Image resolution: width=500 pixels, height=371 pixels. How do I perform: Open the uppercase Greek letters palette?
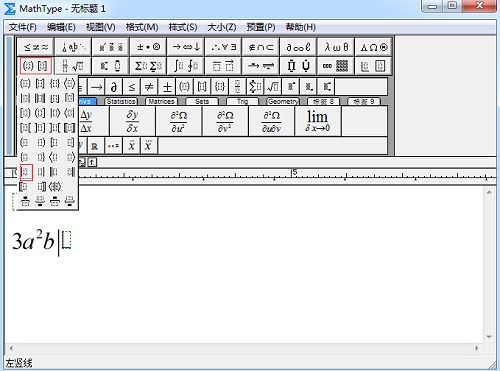pos(373,47)
